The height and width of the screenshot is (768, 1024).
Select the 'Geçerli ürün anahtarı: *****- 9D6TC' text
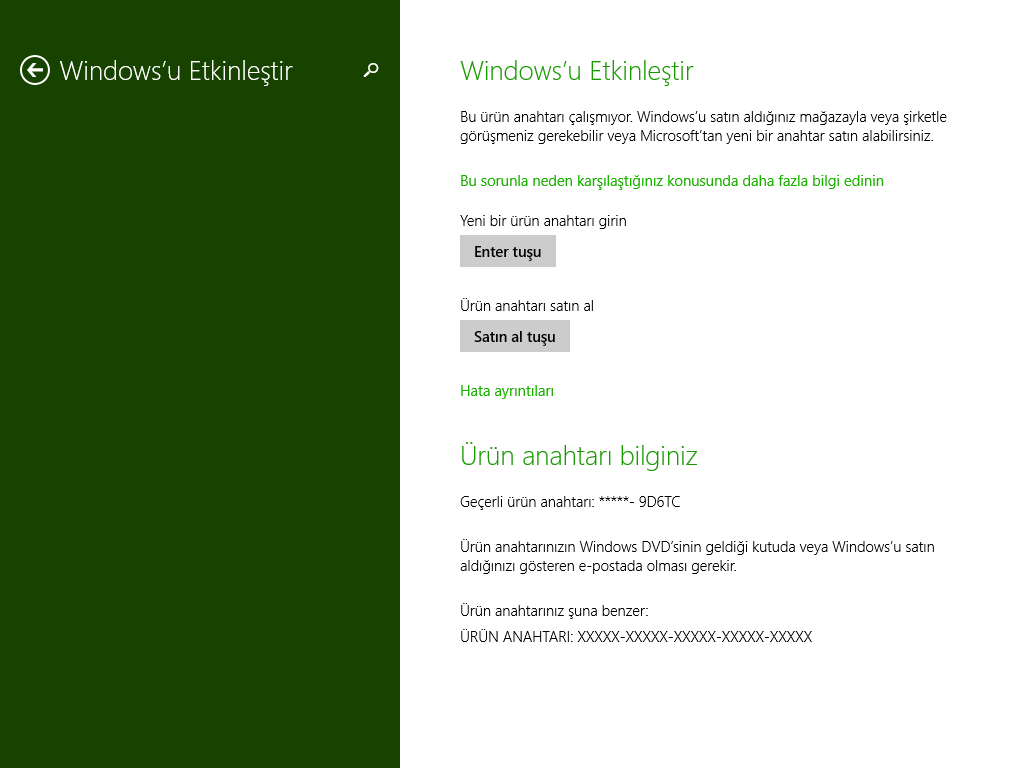tap(570, 502)
